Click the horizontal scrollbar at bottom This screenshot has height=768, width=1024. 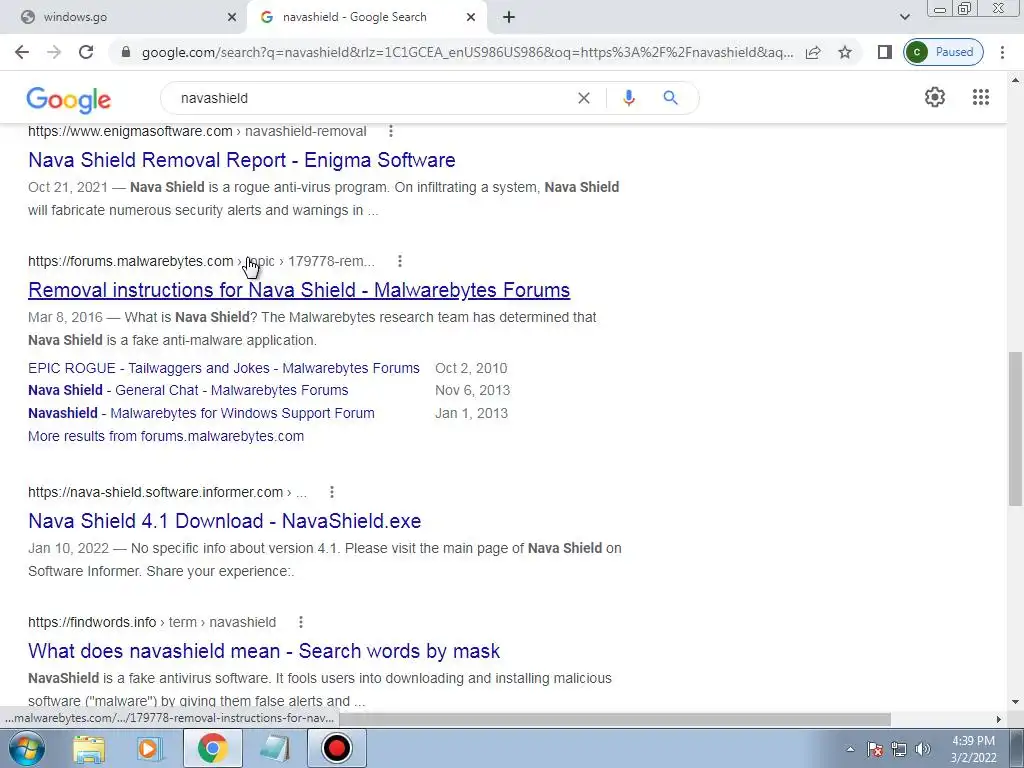click(x=614, y=719)
